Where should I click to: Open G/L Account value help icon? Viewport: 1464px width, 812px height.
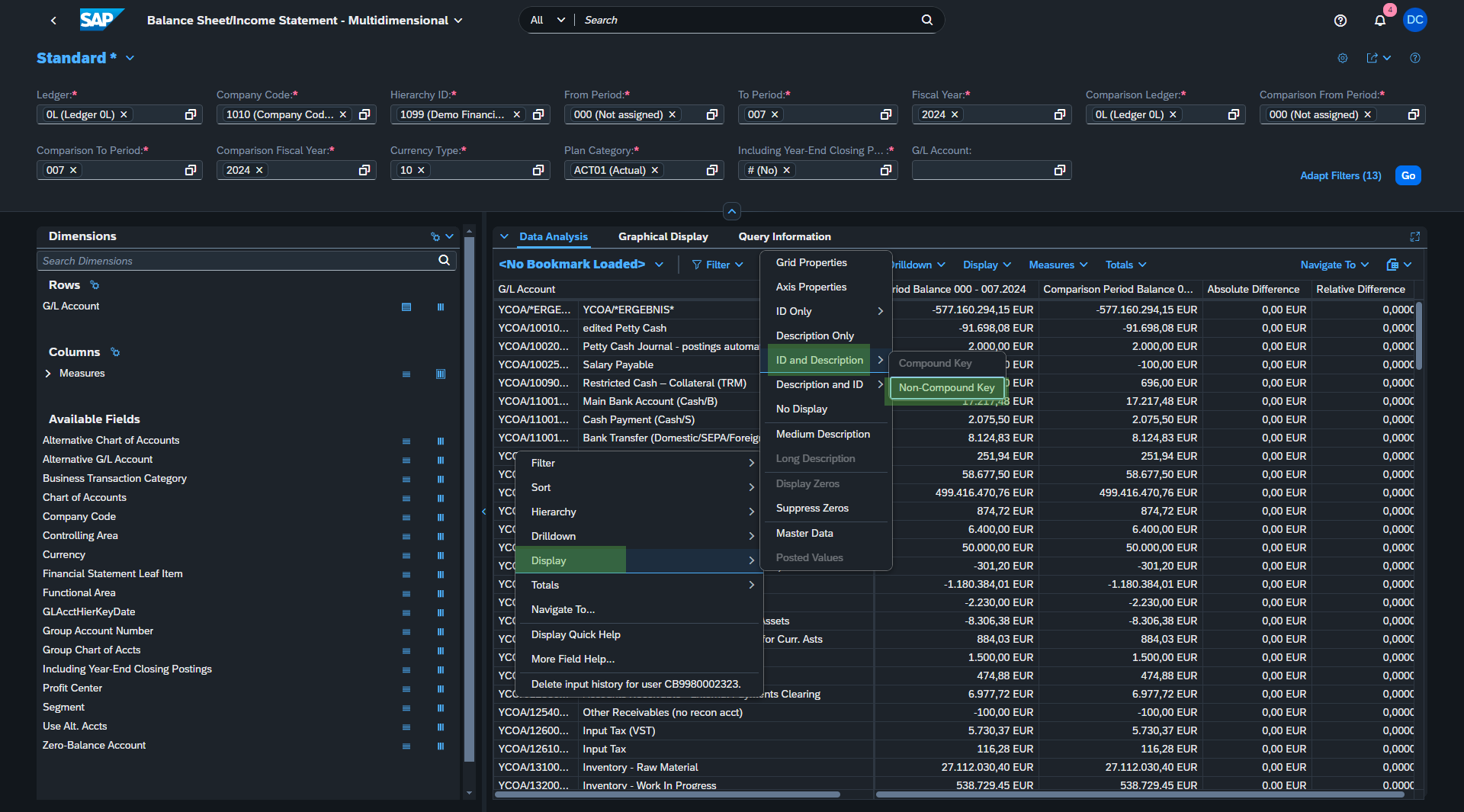pyautogui.click(x=1060, y=170)
